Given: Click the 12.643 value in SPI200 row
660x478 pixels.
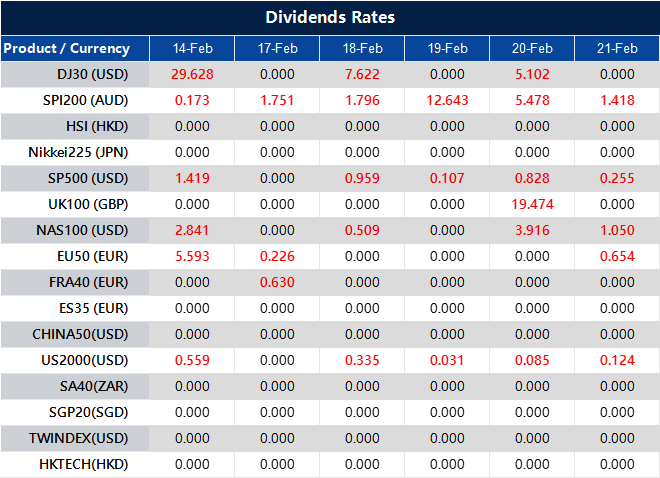Looking at the screenshot, I should tap(447, 100).
